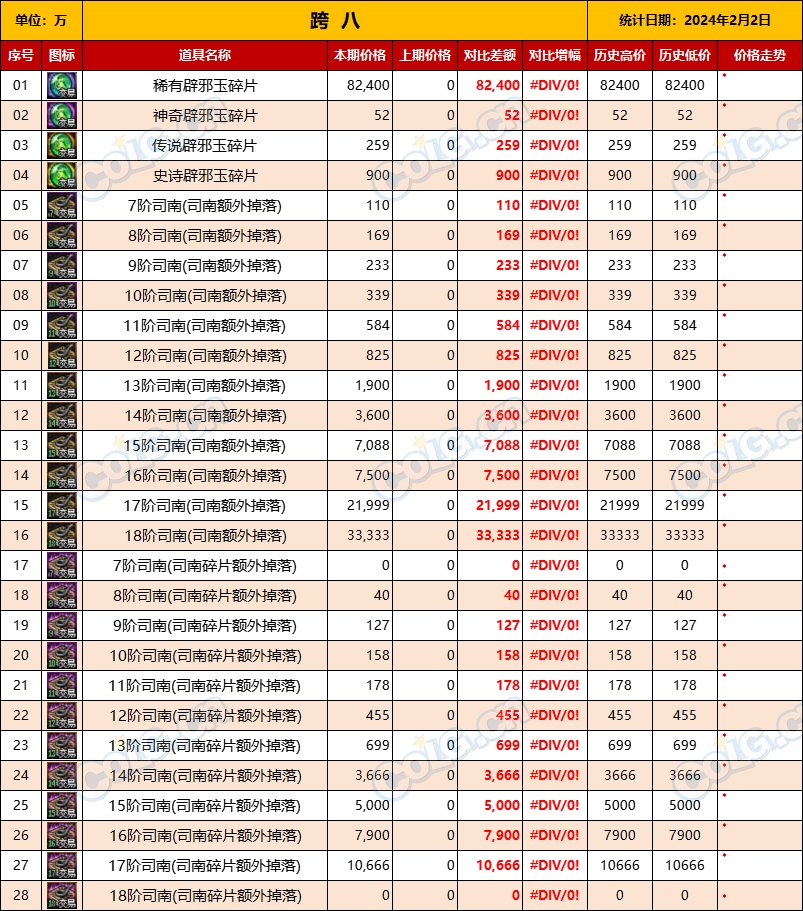Click the icon in row 04 史诗辟邪玉碎片
Image resolution: width=803 pixels, height=911 pixels.
pos(62,175)
